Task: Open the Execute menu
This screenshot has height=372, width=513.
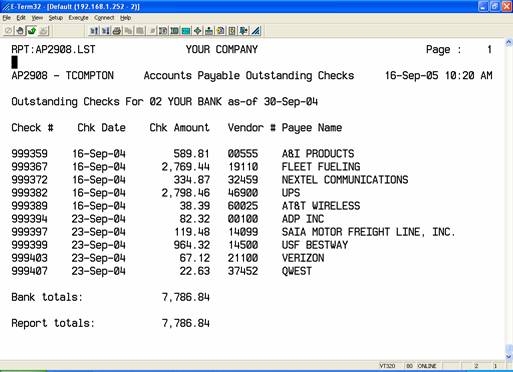Action: tap(78, 18)
